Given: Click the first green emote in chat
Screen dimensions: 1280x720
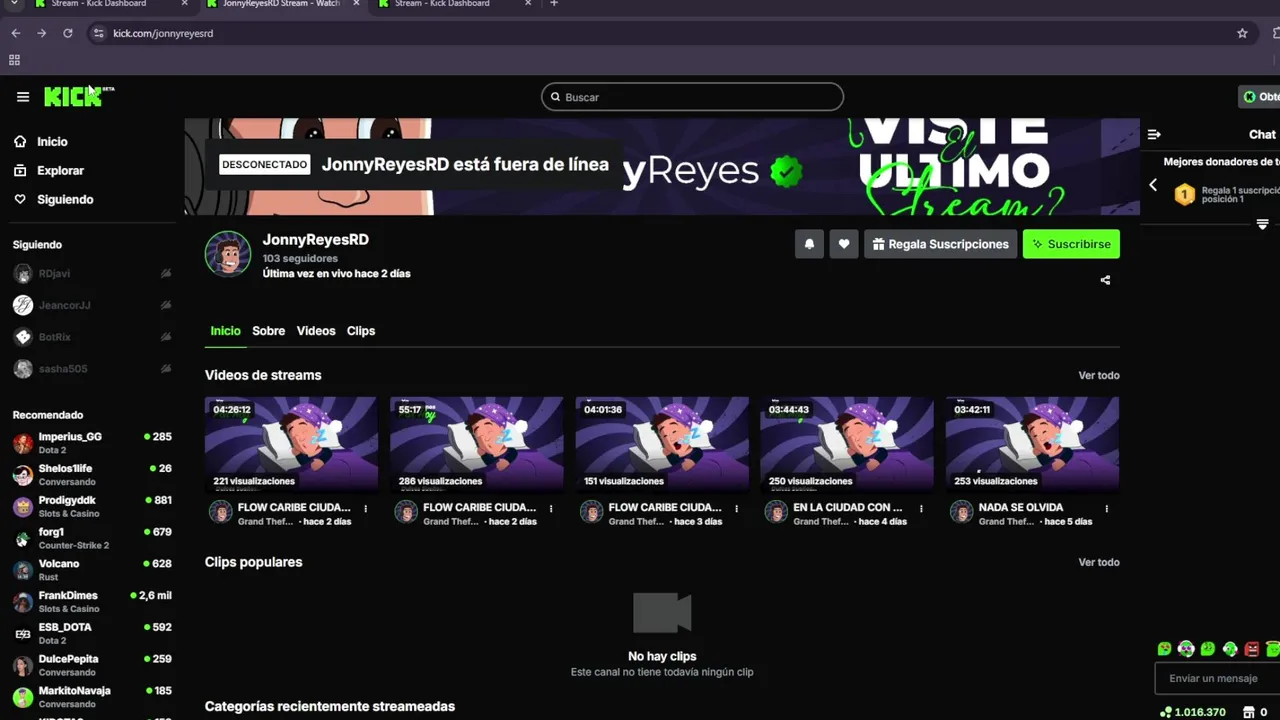Looking at the screenshot, I should click(x=1164, y=649).
